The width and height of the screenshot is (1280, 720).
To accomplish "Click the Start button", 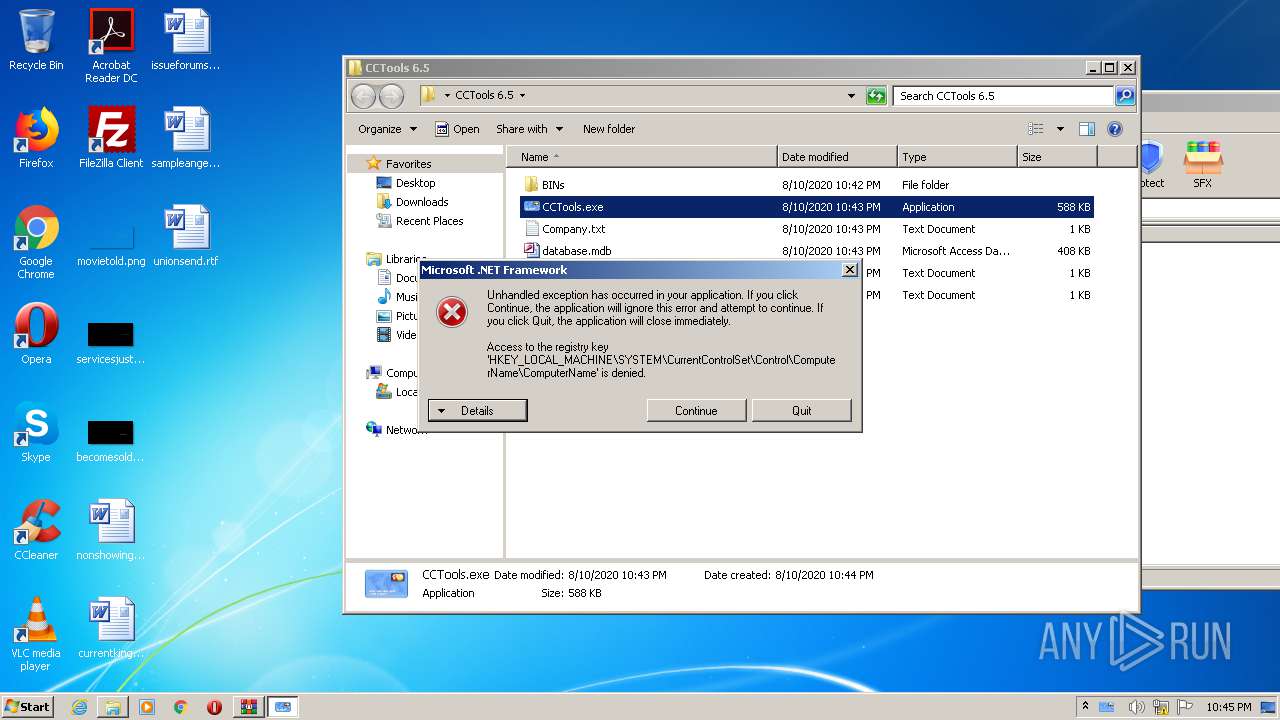I will coord(27,707).
